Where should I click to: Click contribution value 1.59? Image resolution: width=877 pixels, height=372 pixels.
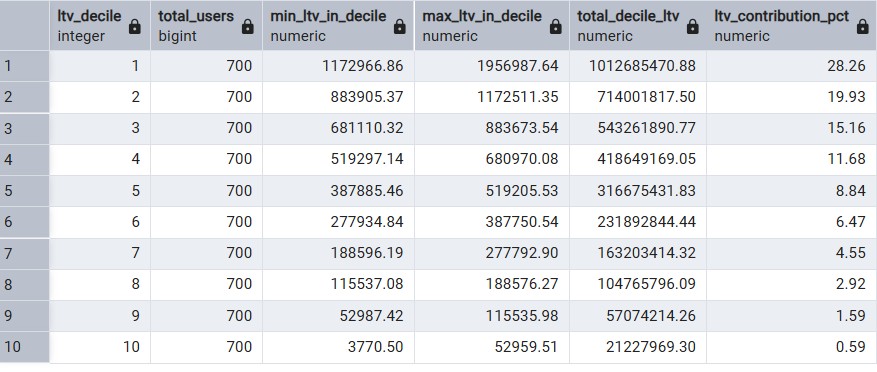[851, 316]
